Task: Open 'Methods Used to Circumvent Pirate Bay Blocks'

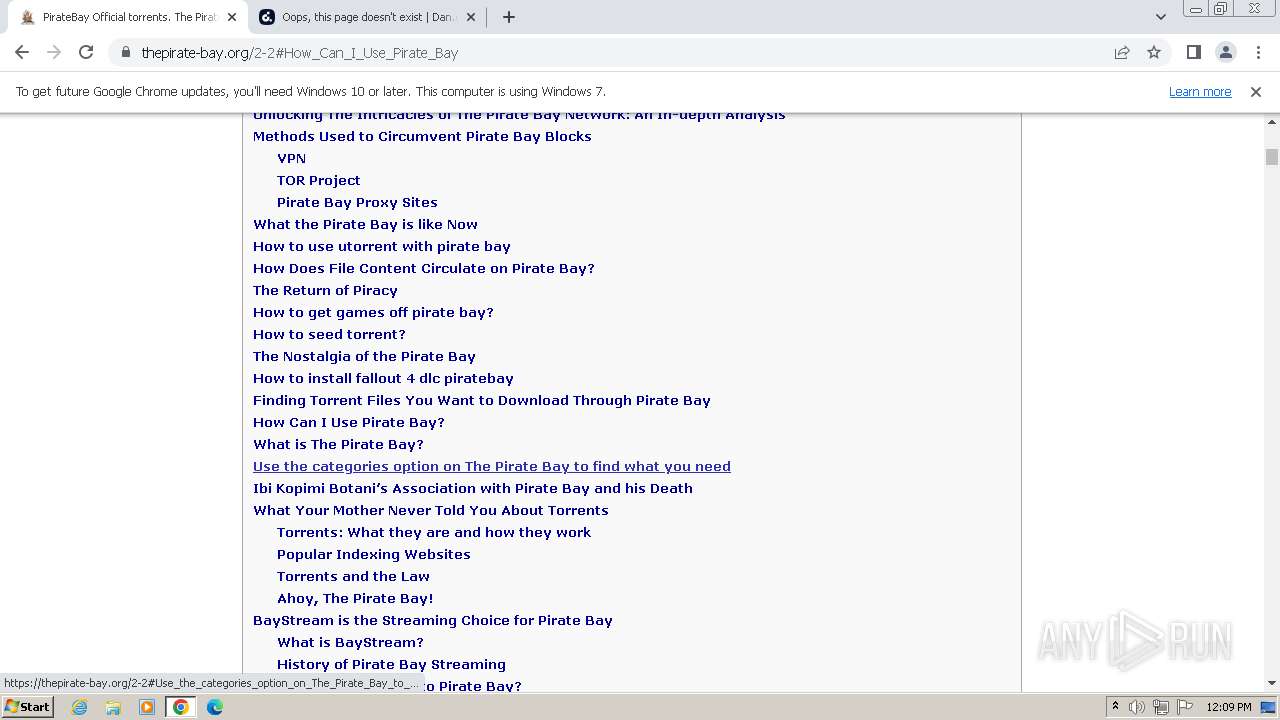Action: [x=422, y=136]
